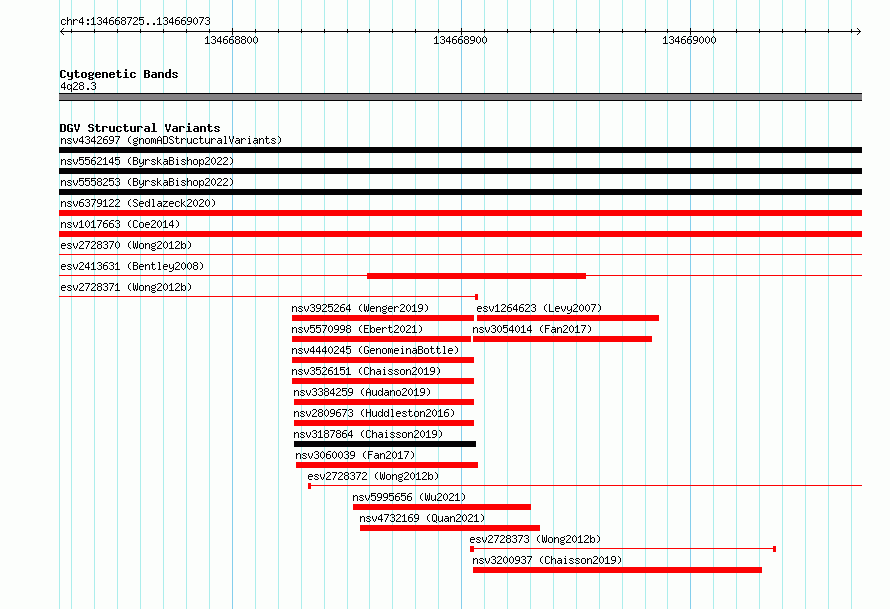
Task: Click the red bar under nsv3925264 Wenger2019
Action: pos(383,318)
